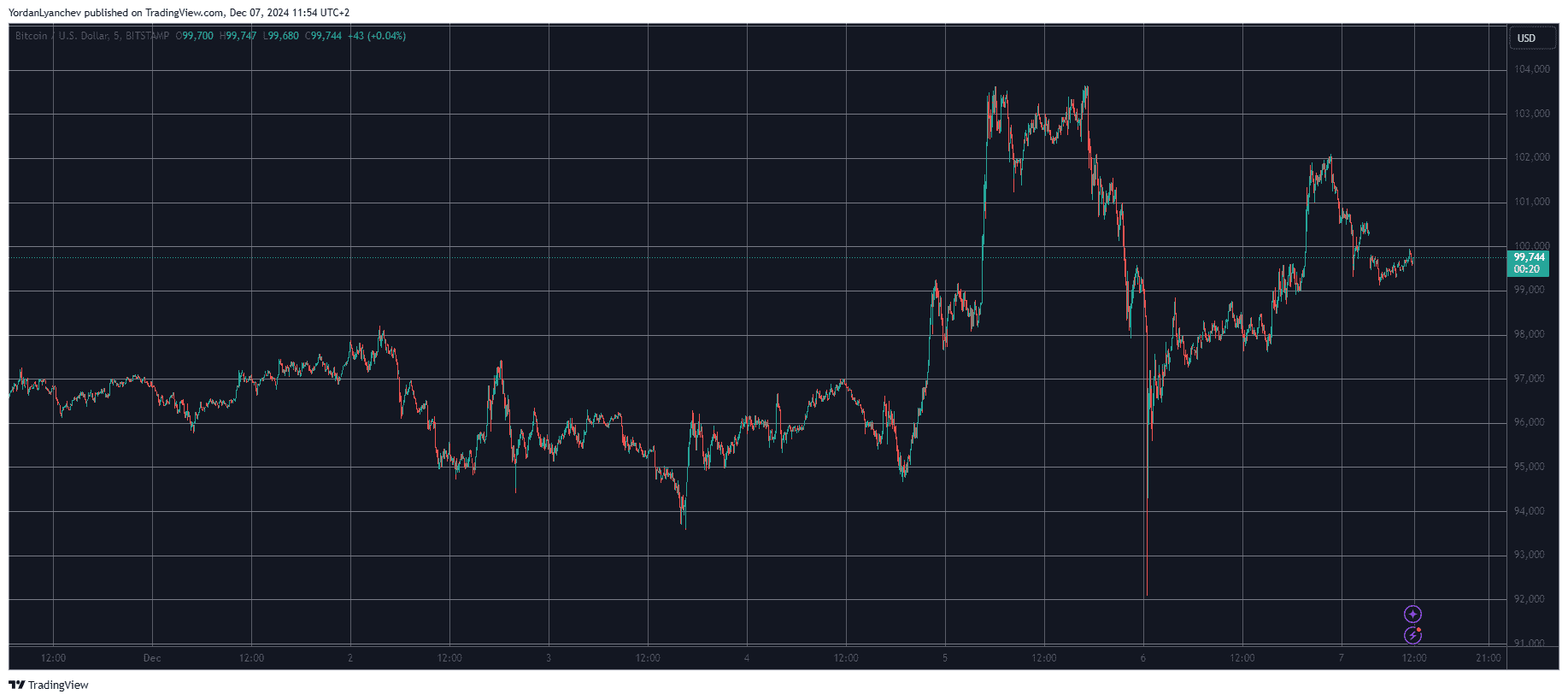Click the 103,000 price axis label
Viewport: 1568px width, 700px height.
[x=1531, y=114]
